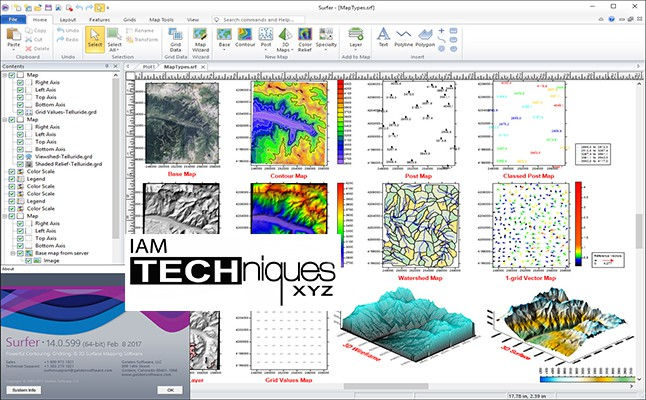Image resolution: width=646 pixels, height=400 pixels.
Task: Click the Layer icon in Add to Map
Action: [x=356, y=34]
